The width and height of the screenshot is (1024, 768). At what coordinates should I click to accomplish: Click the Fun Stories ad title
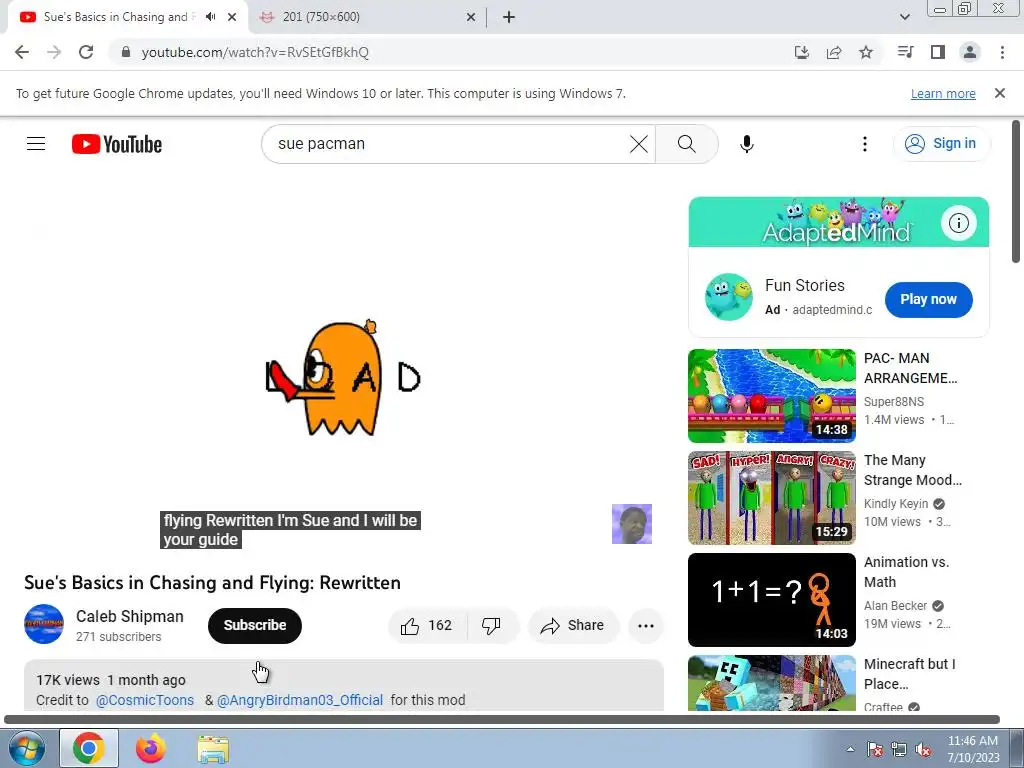(805, 285)
